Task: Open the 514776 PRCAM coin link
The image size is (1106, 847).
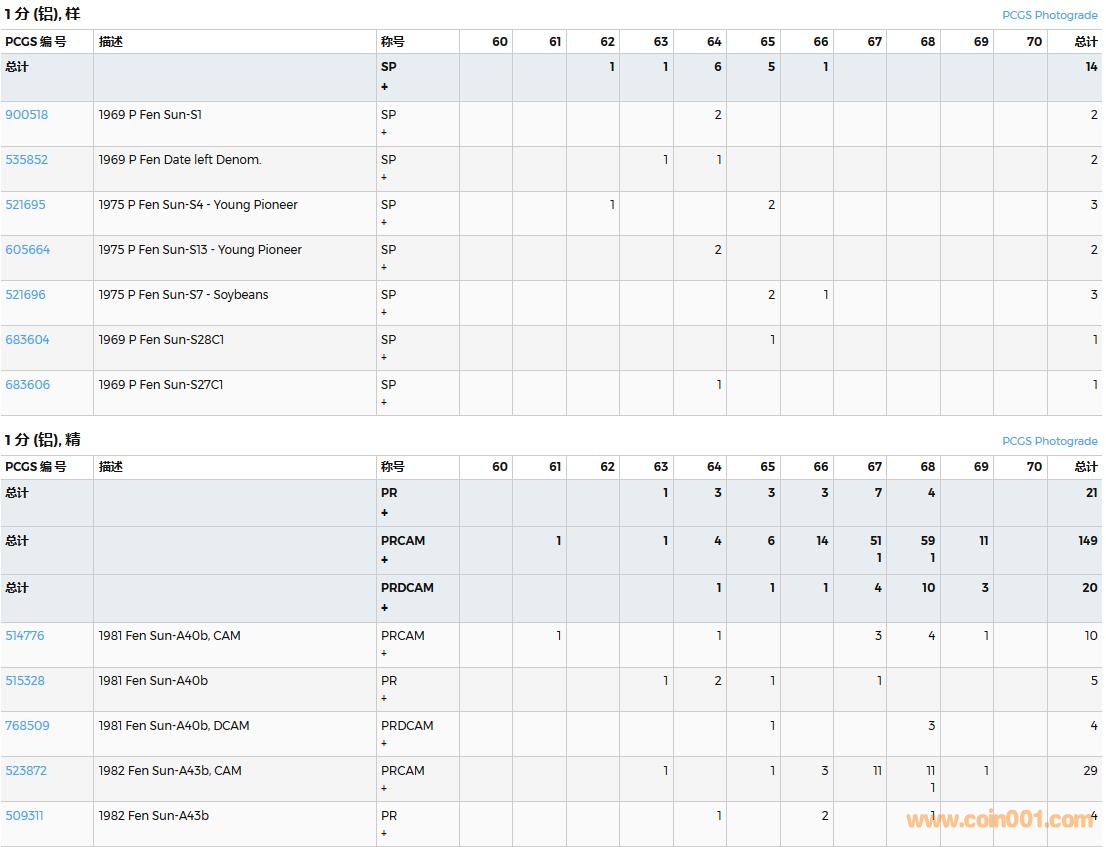Action: [25, 636]
